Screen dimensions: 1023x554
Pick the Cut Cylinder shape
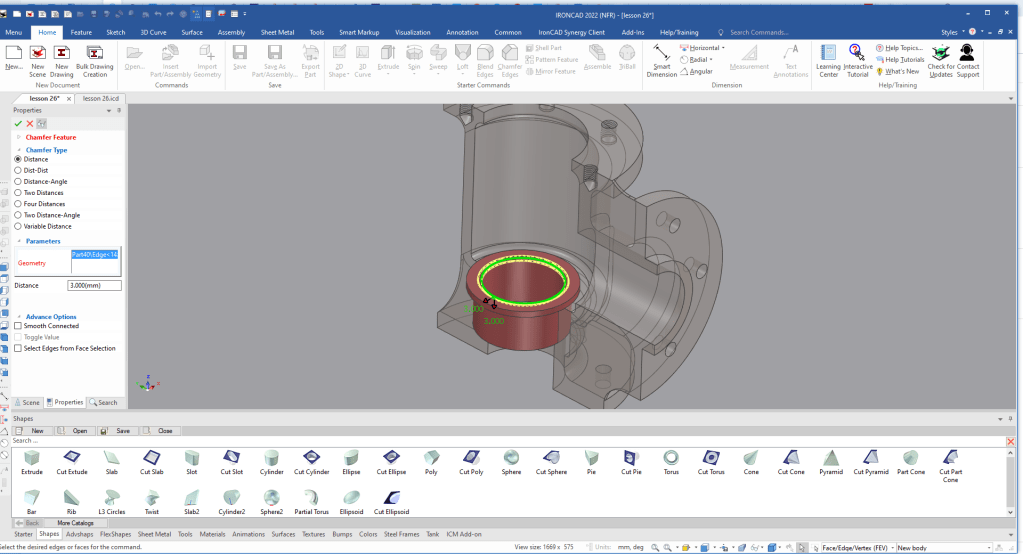coord(311,459)
